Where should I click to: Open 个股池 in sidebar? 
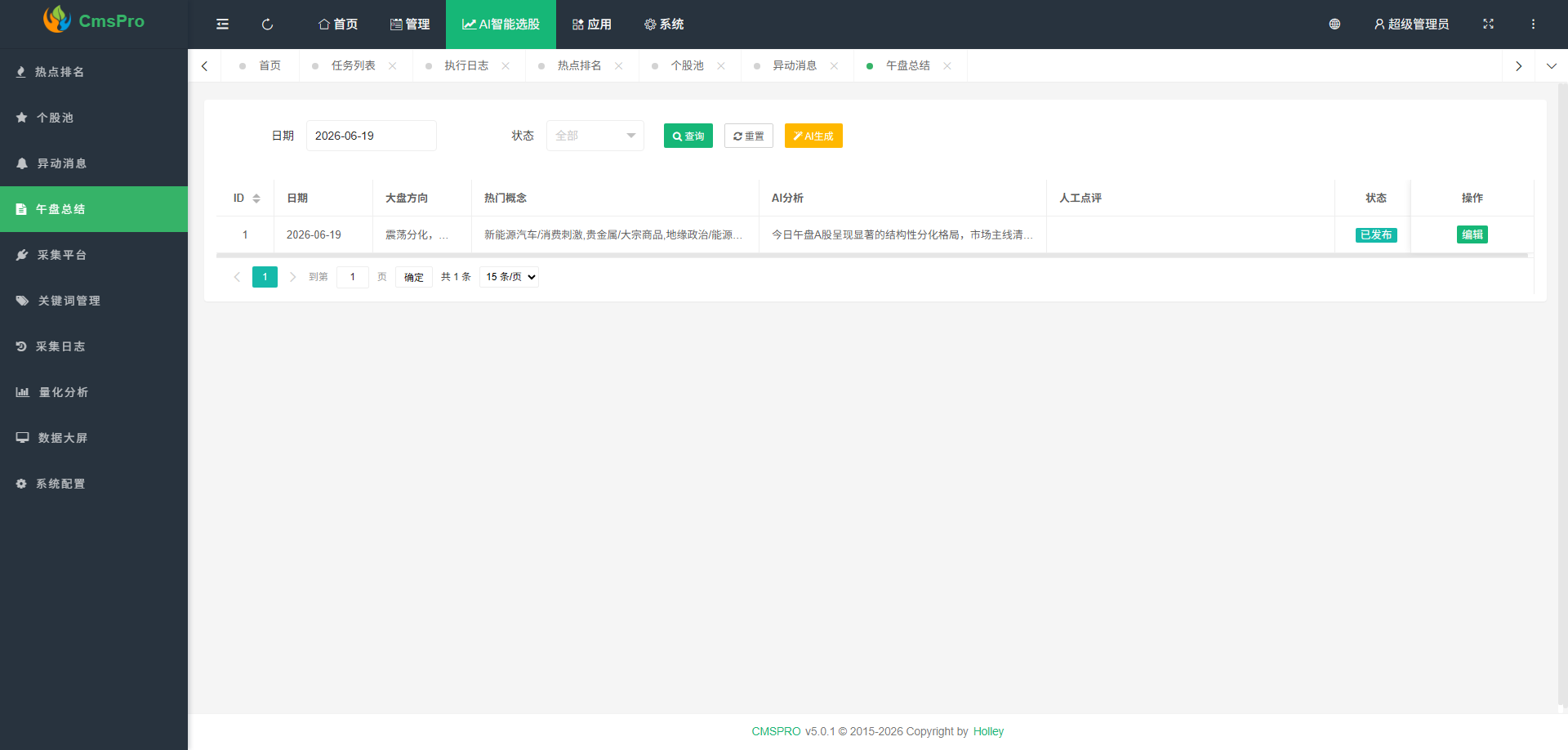(x=94, y=118)
